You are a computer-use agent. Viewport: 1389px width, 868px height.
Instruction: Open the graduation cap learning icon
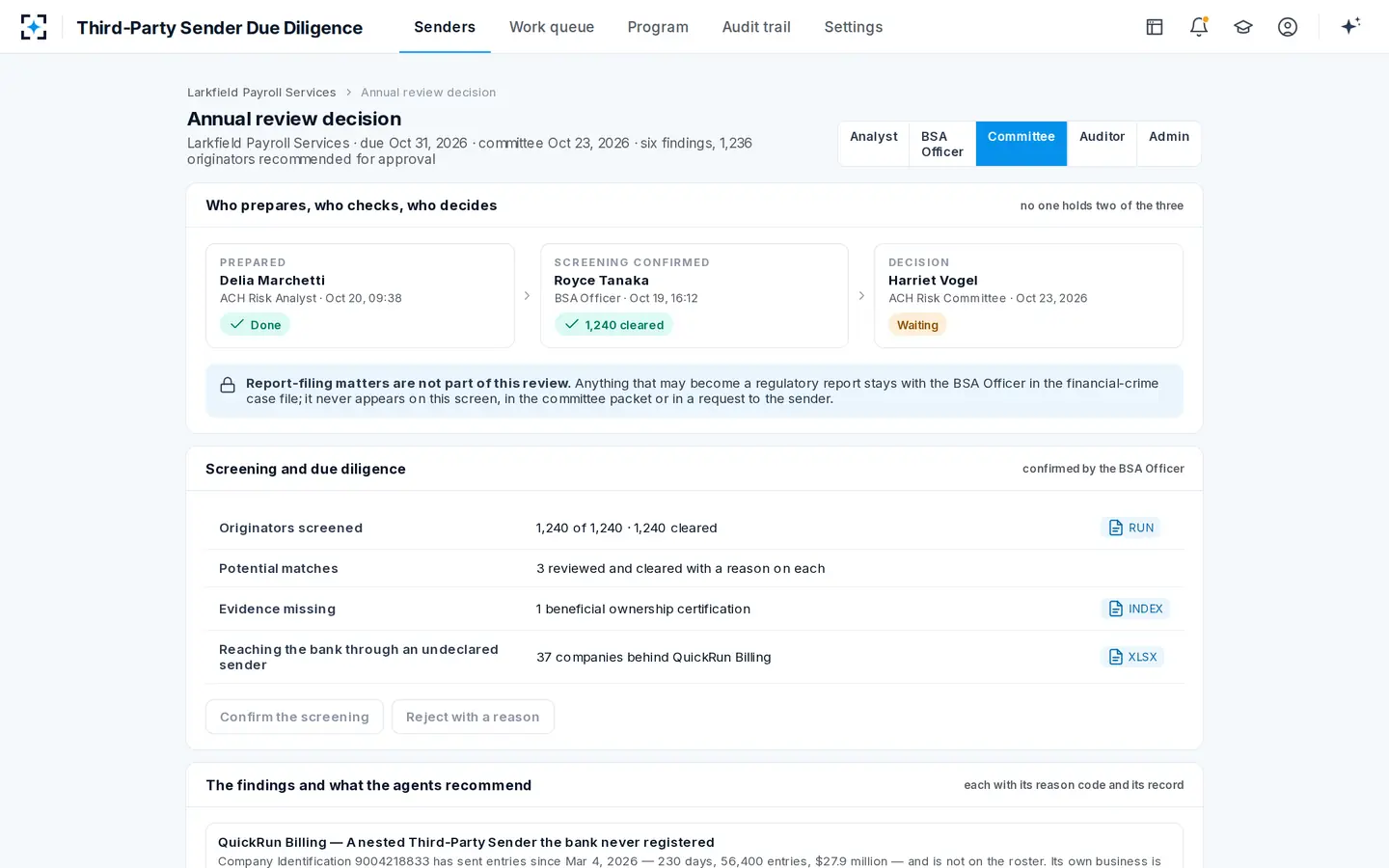pyautogui.click(x=1243, y=27)
